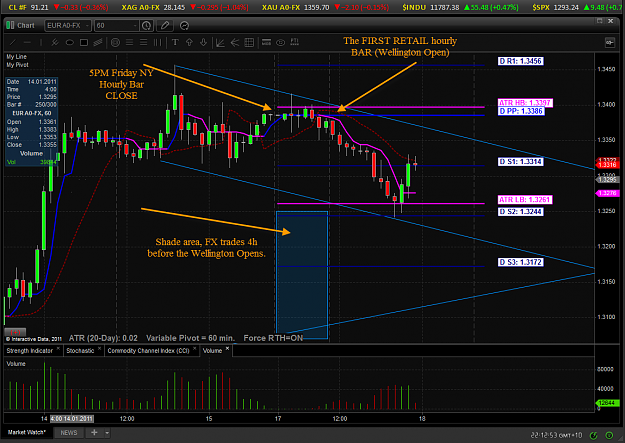
Task: Click the $INDU ticker quote
Action: [460, 7]
